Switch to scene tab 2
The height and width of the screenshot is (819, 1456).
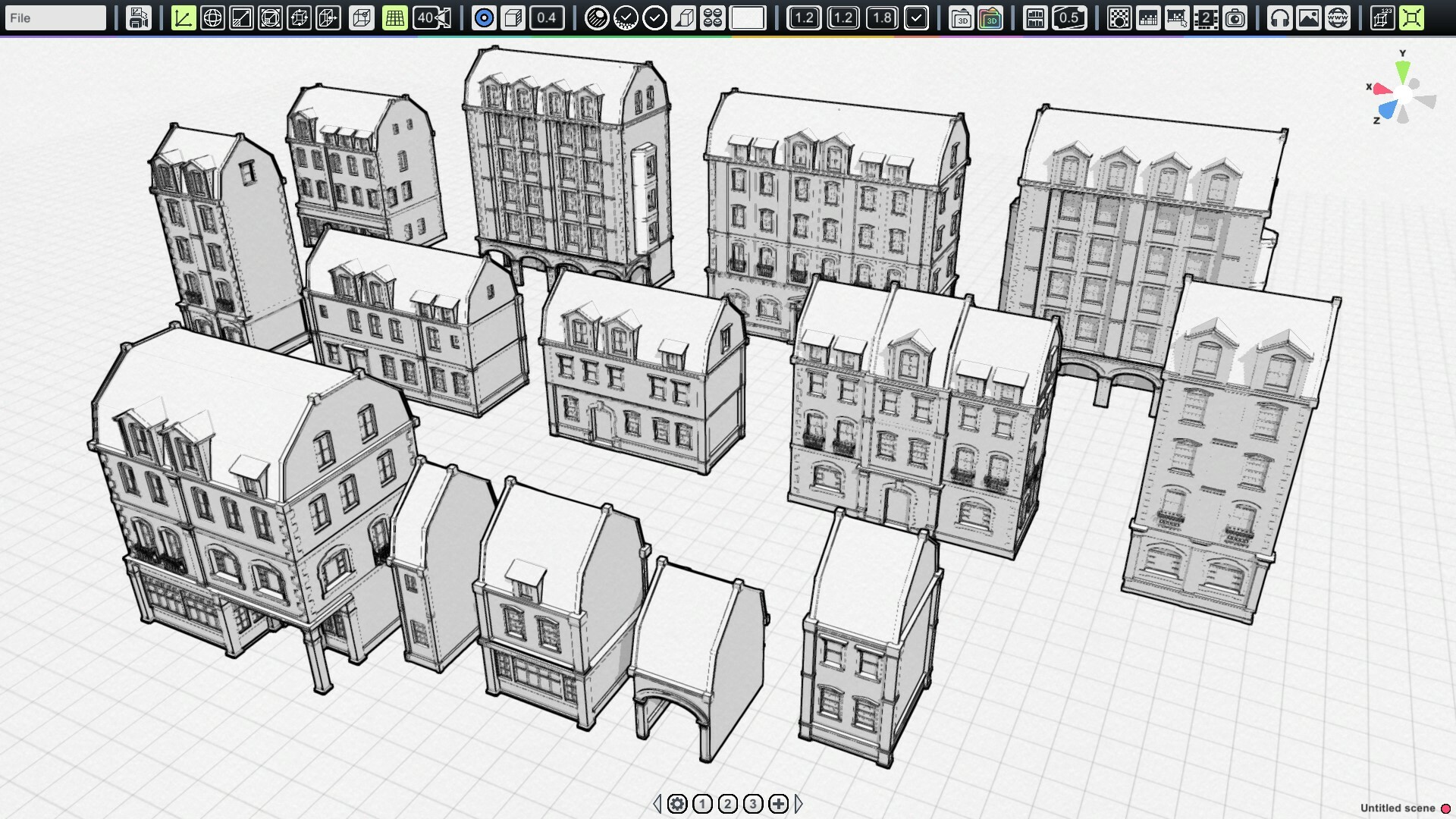[727, 804]
